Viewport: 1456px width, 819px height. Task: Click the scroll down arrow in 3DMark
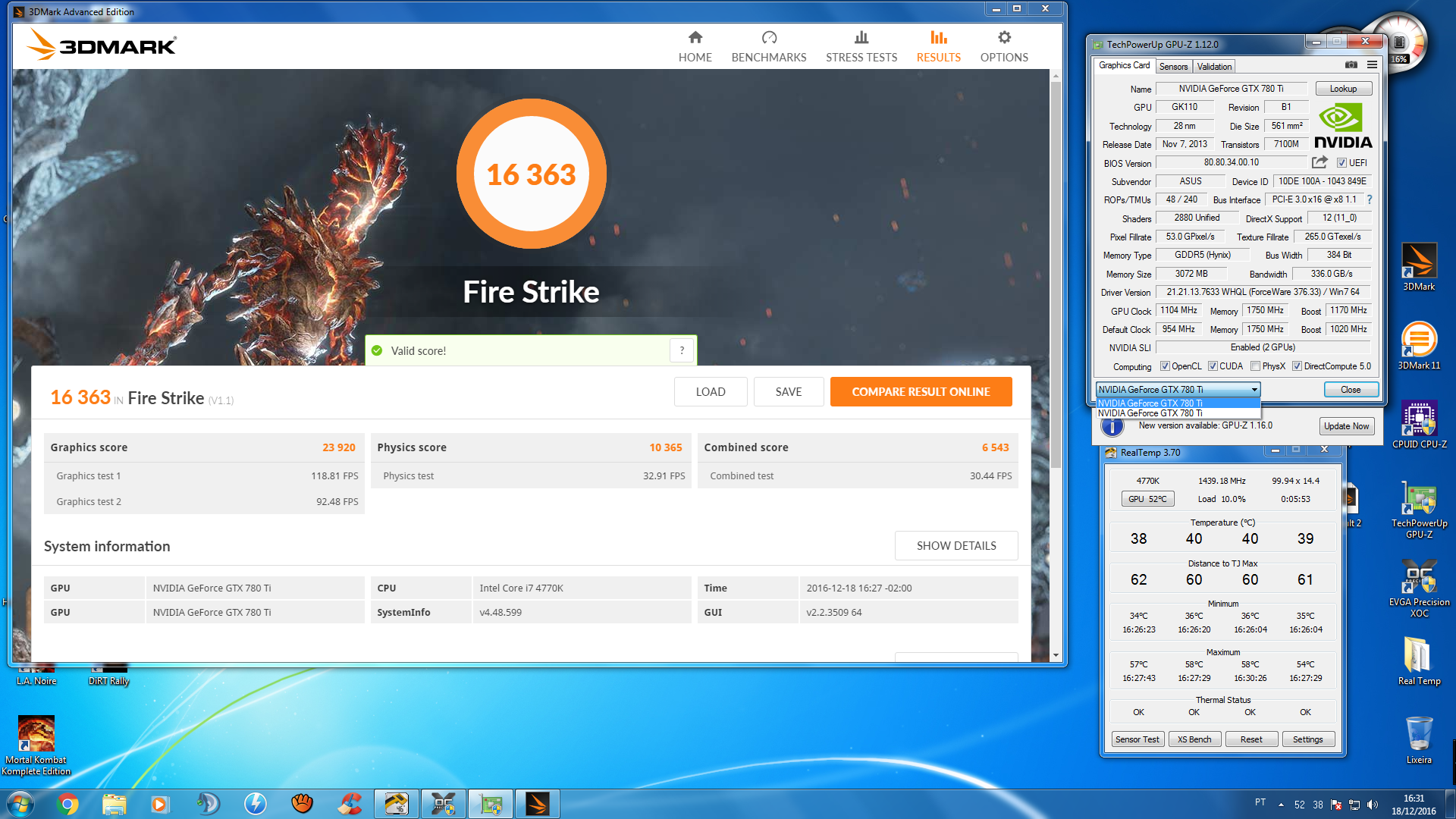pyautogui.click(x=1056, y=655)
